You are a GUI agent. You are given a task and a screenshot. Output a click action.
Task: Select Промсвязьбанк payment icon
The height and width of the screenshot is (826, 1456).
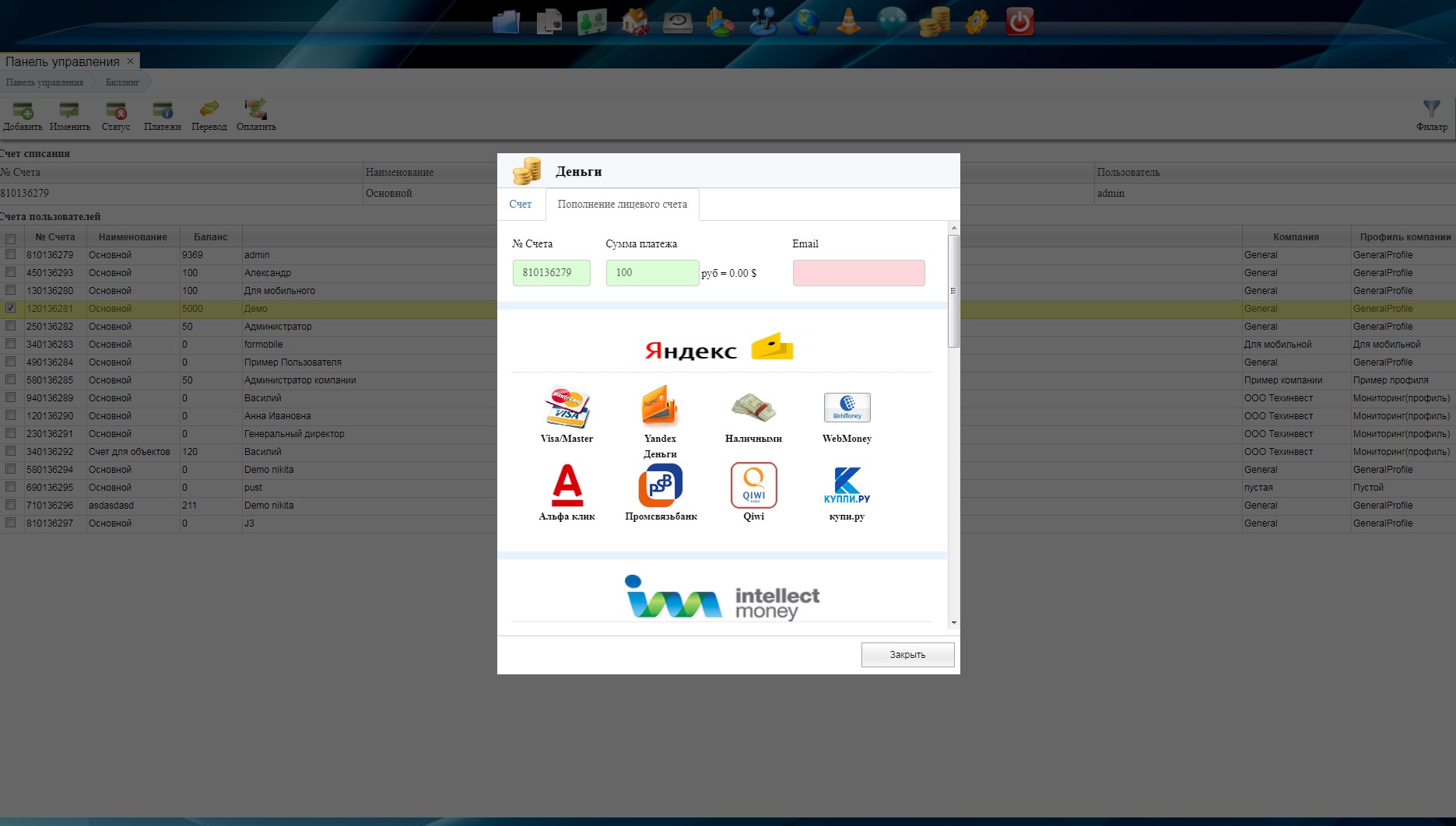pos(660,485)
